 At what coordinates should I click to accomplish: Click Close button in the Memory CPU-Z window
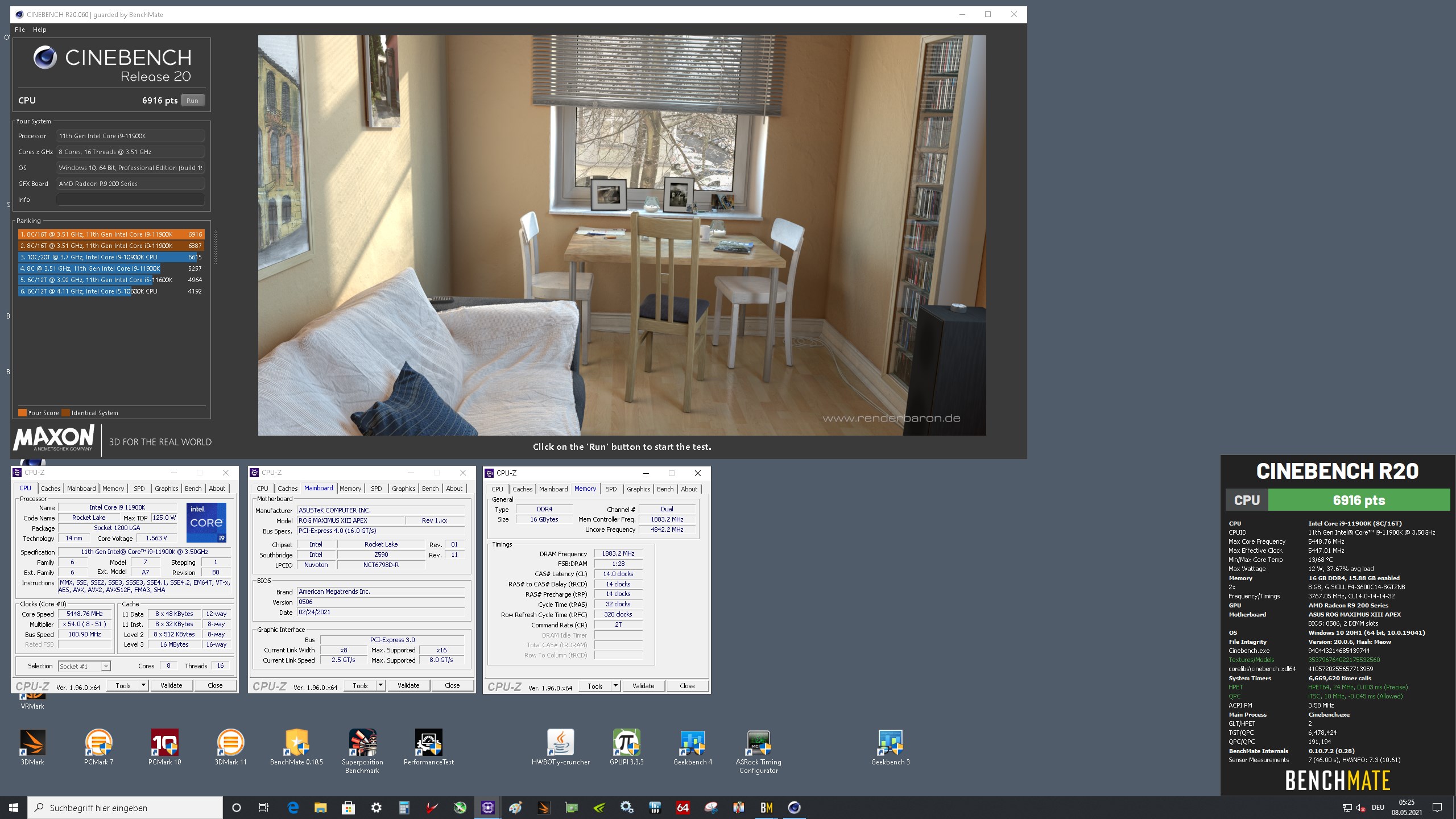tap(687, 686)
